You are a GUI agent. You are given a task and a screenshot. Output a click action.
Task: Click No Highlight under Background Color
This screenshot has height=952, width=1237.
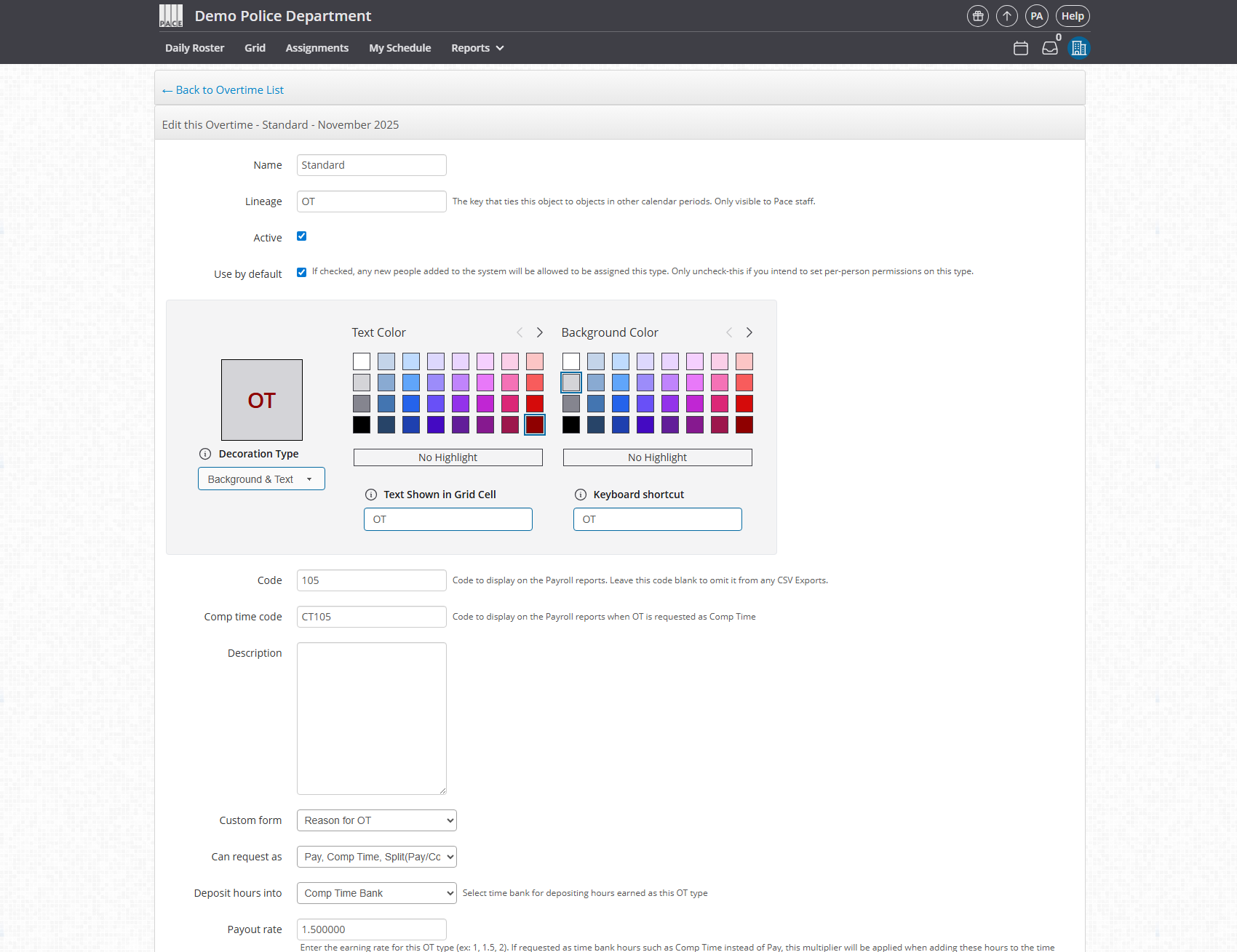pos(657,457)
